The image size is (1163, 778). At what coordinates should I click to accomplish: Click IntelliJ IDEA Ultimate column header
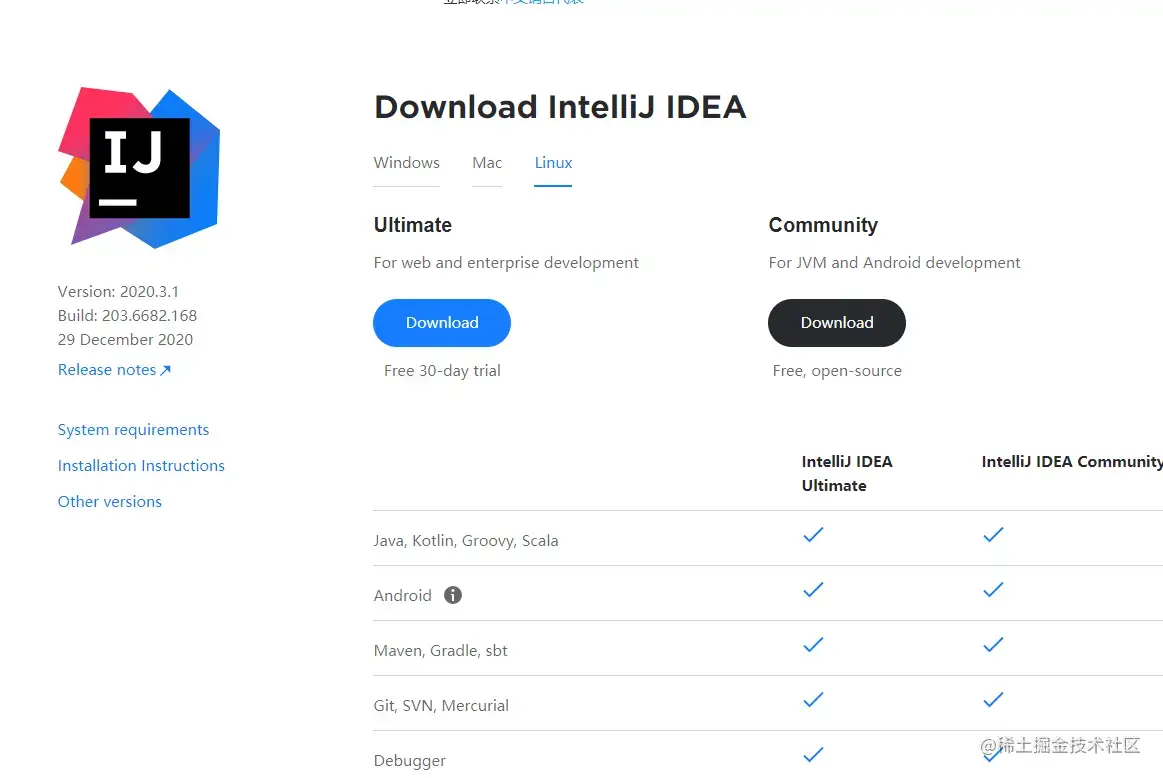tap(847, 473)
